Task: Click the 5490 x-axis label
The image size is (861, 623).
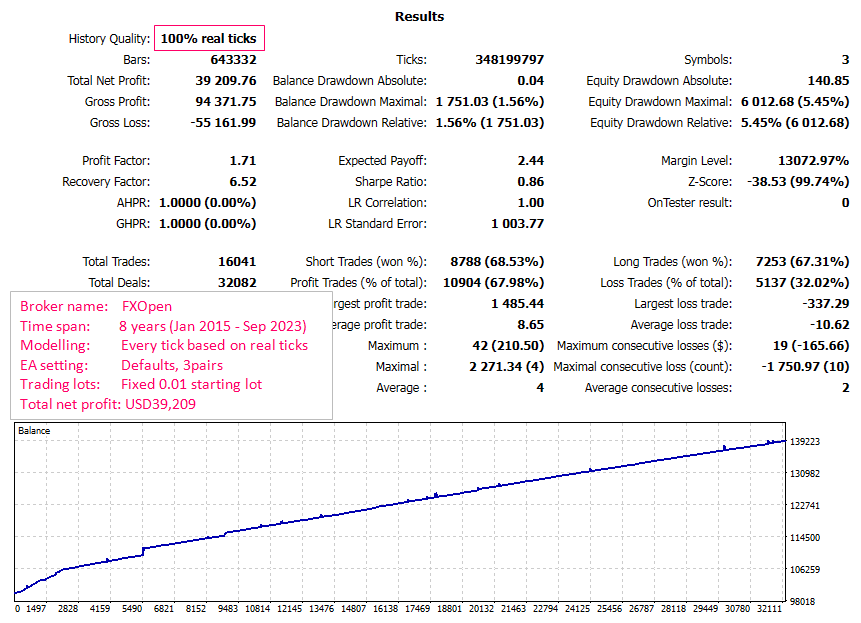Action: click(x=132, y=608)
